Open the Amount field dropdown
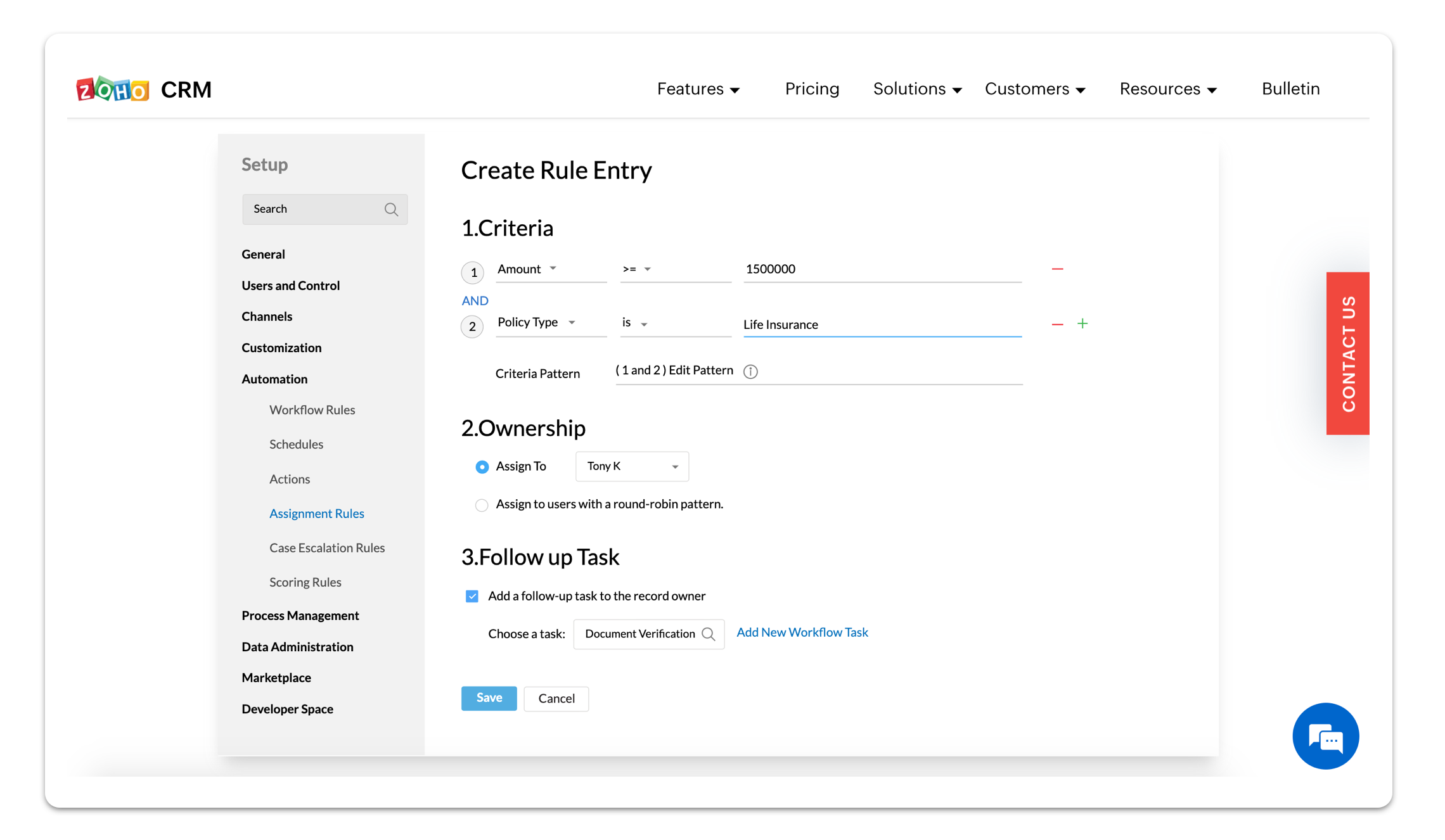This screenshot has width=1445, height=840. pos(551,269)
